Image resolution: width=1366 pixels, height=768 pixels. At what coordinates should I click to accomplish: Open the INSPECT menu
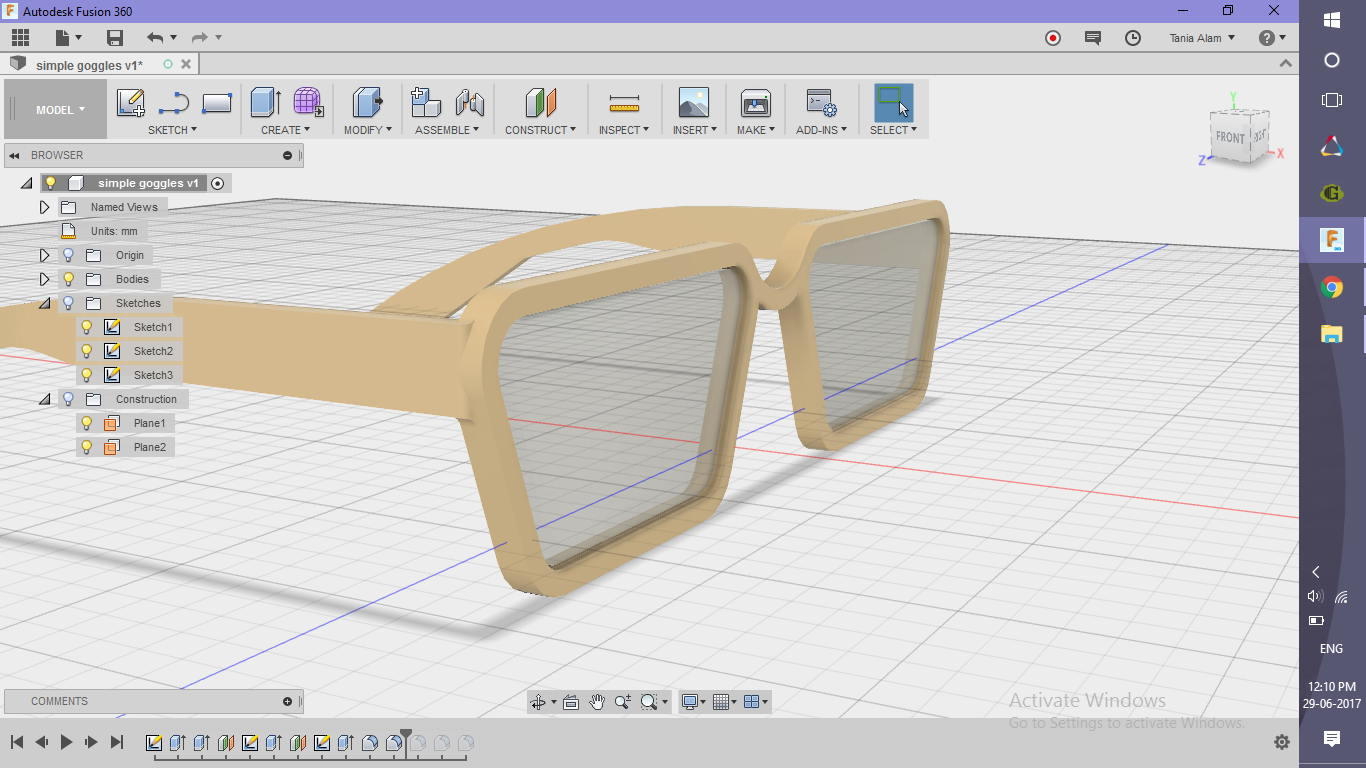pyautogui.click(x=624, y=130)
